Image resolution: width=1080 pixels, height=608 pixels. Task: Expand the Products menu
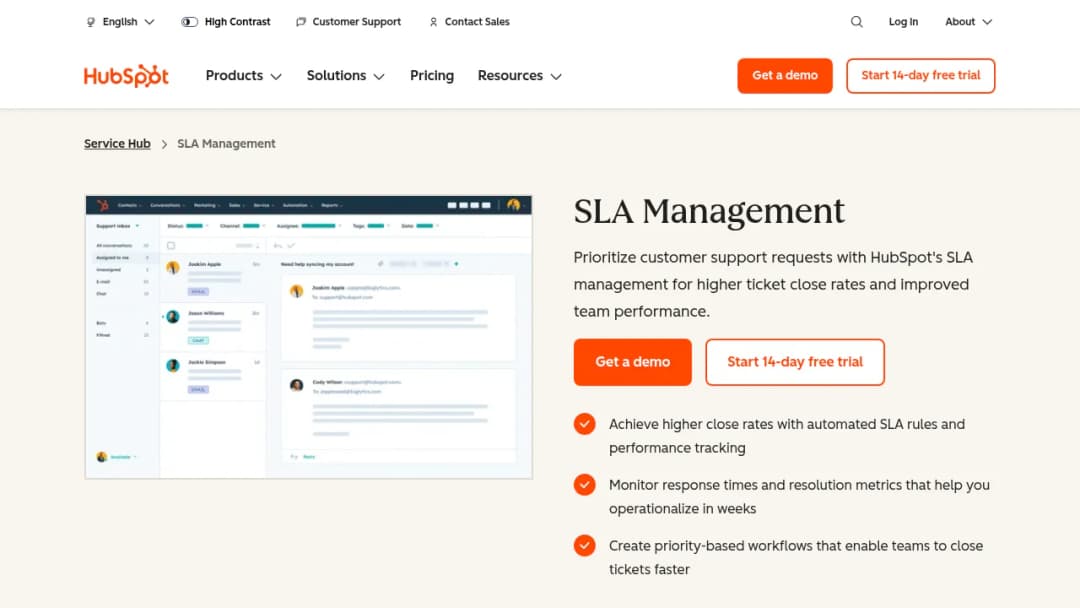[244, 76]
